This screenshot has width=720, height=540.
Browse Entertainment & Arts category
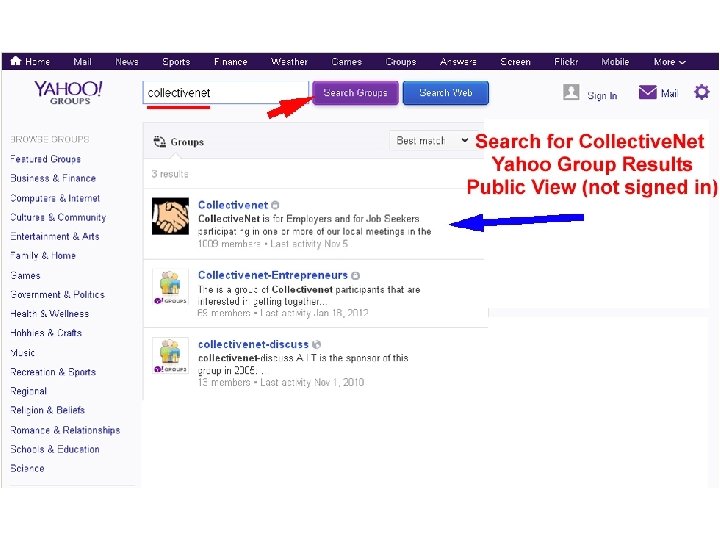(x=55, y=236)
